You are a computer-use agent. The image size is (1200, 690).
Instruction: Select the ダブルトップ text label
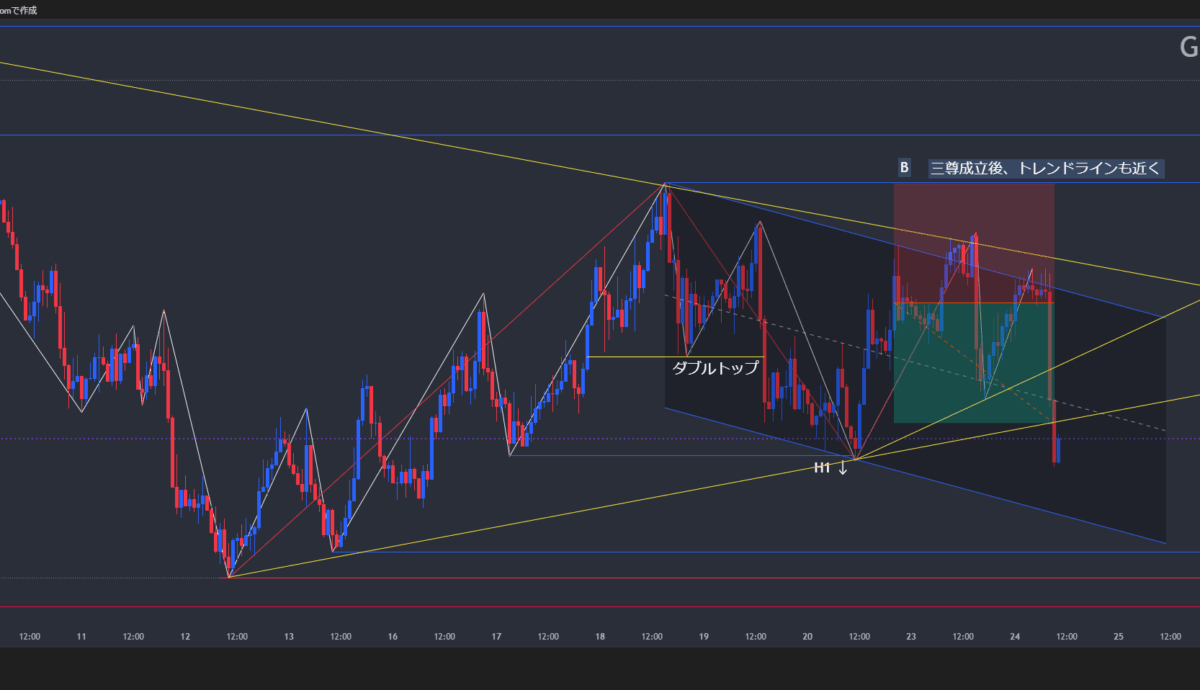pos(714,367)
